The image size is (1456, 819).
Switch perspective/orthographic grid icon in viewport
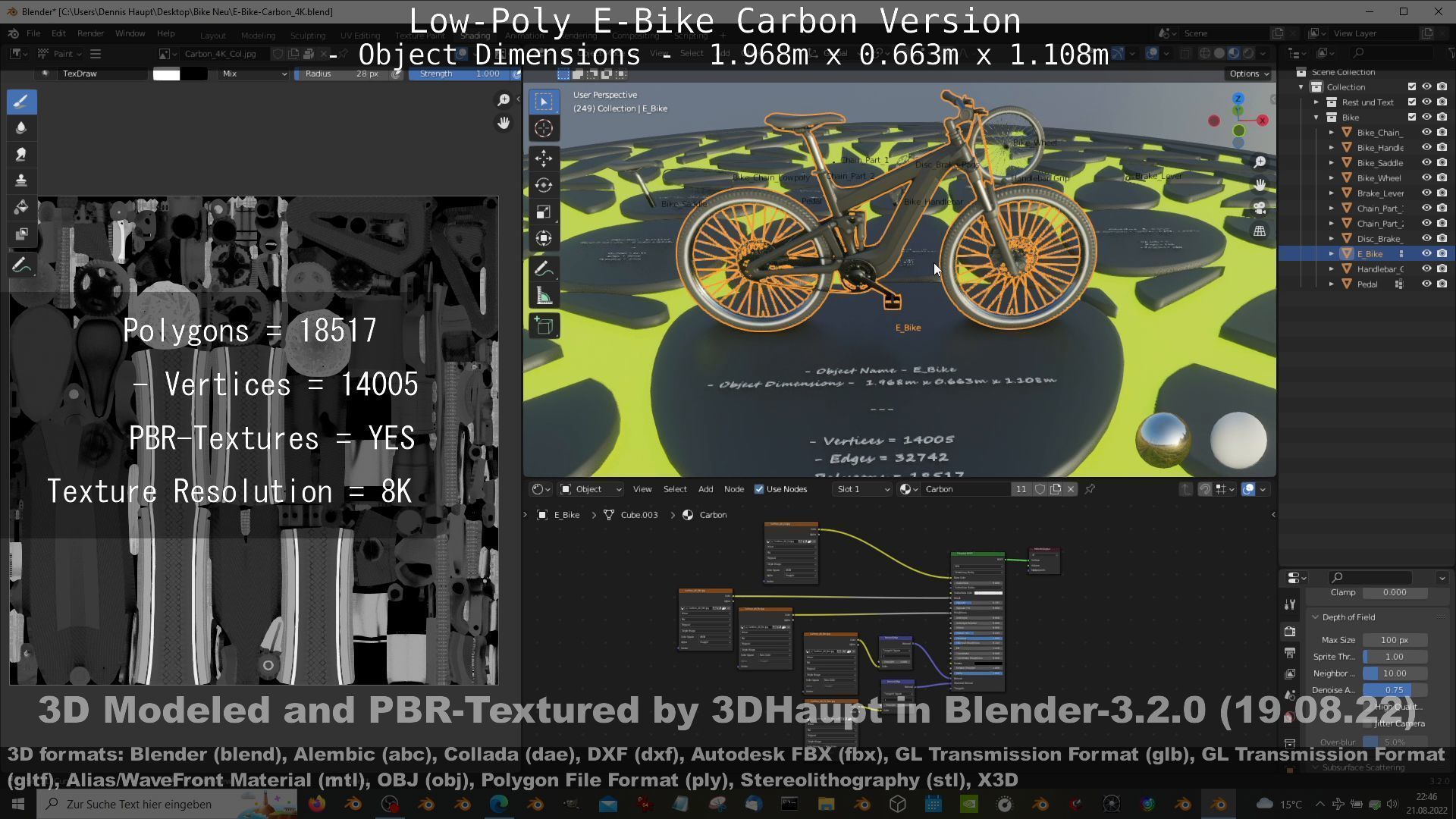pos(1260,231)
